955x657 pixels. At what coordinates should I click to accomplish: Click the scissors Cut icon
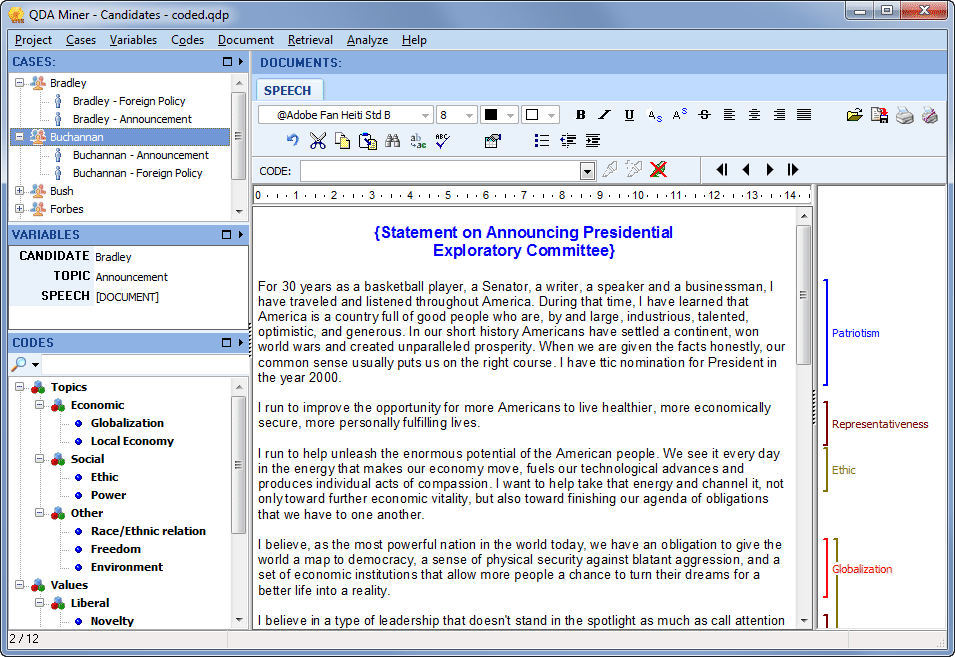[x=317, y=141]
